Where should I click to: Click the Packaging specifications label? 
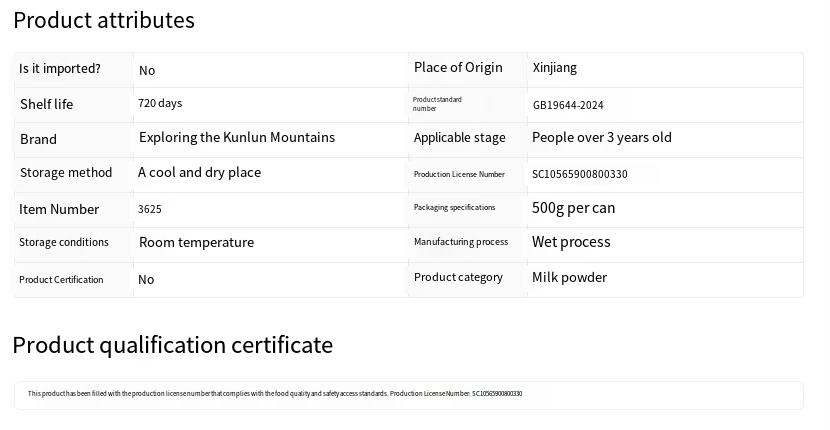tap(454, 208)
